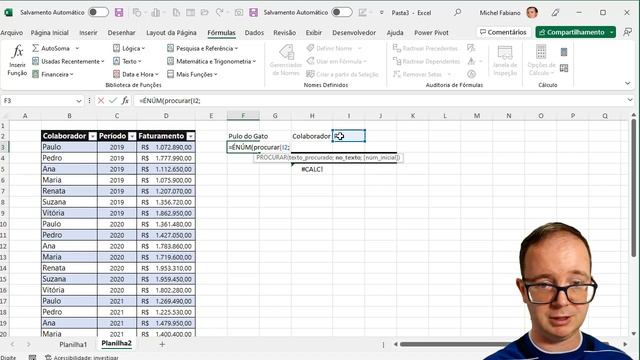Switch to Página Inicial tab

49,33
